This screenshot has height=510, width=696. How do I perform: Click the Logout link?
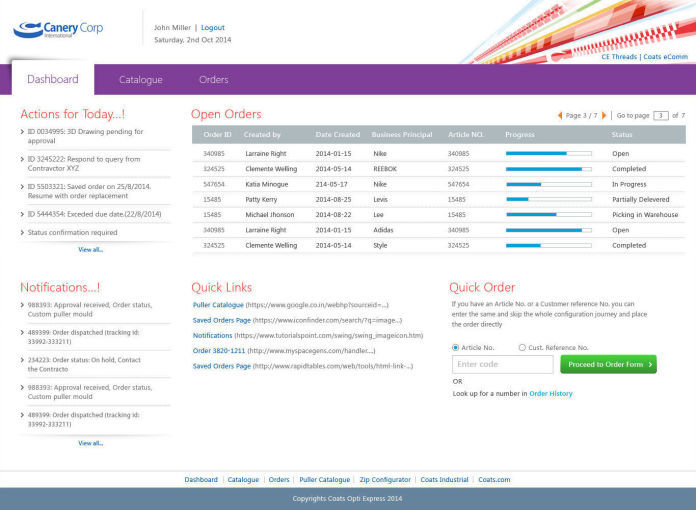tap(213, 28)
